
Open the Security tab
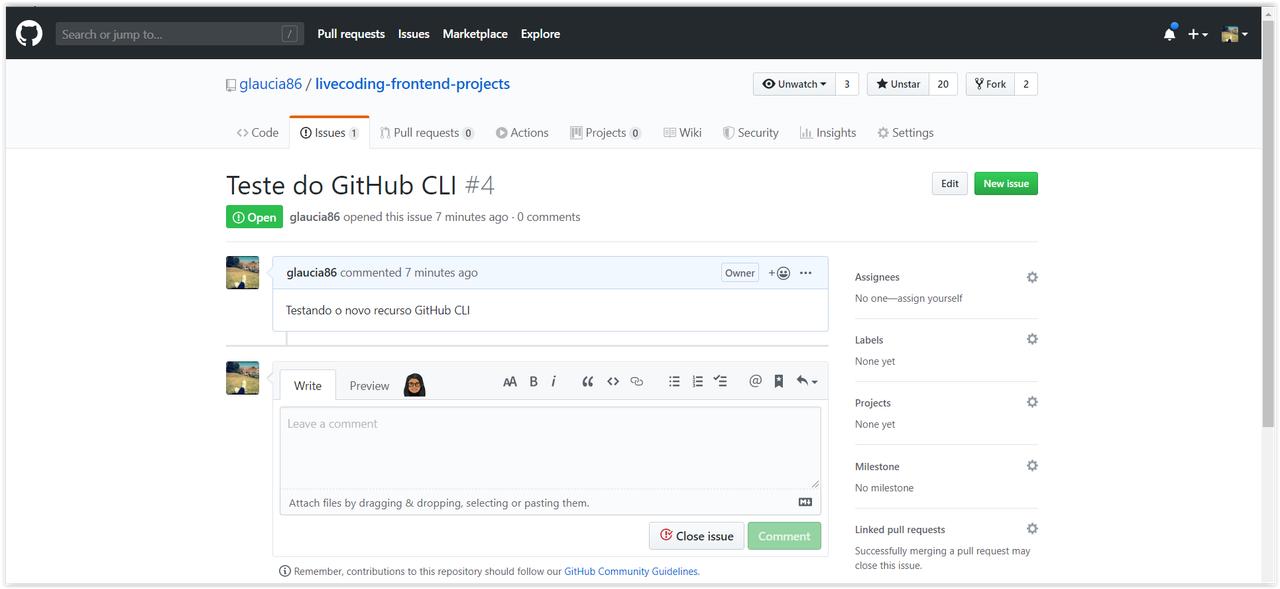click(751, 132)
